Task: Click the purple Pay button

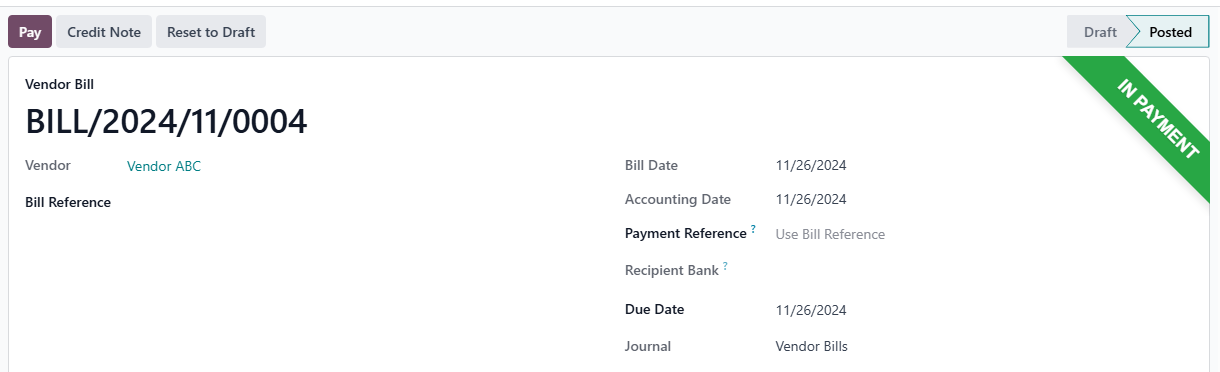Action: 30,32
